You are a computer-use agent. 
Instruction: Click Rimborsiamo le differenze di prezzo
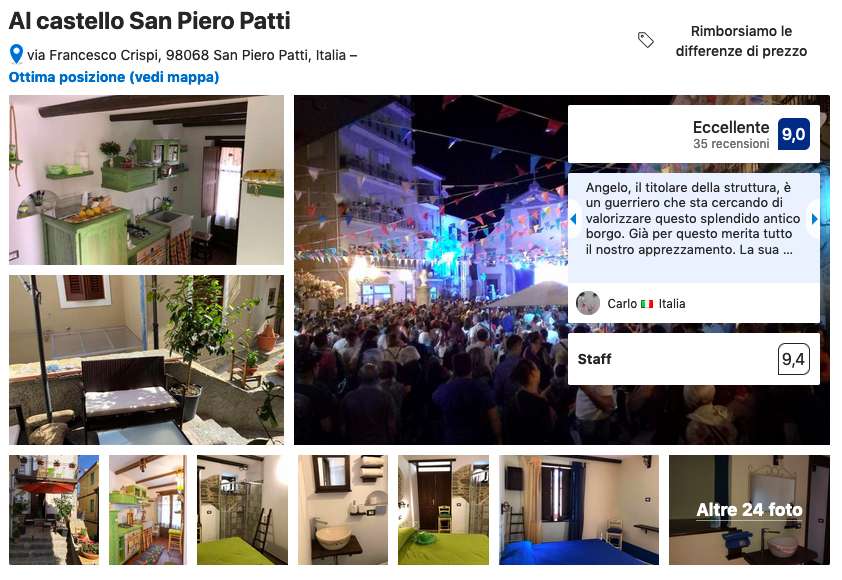(x=741, y=41)
